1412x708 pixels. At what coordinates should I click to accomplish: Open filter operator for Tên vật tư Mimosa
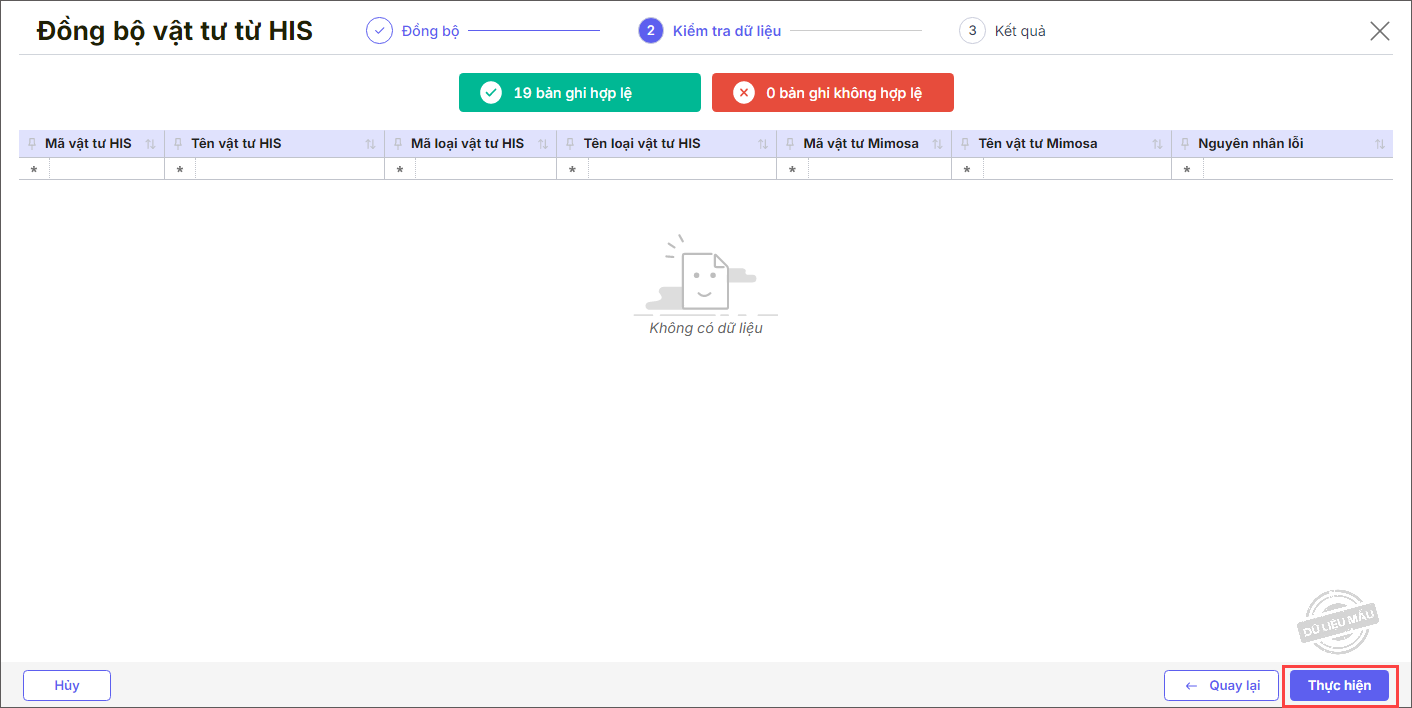(968, 170)
